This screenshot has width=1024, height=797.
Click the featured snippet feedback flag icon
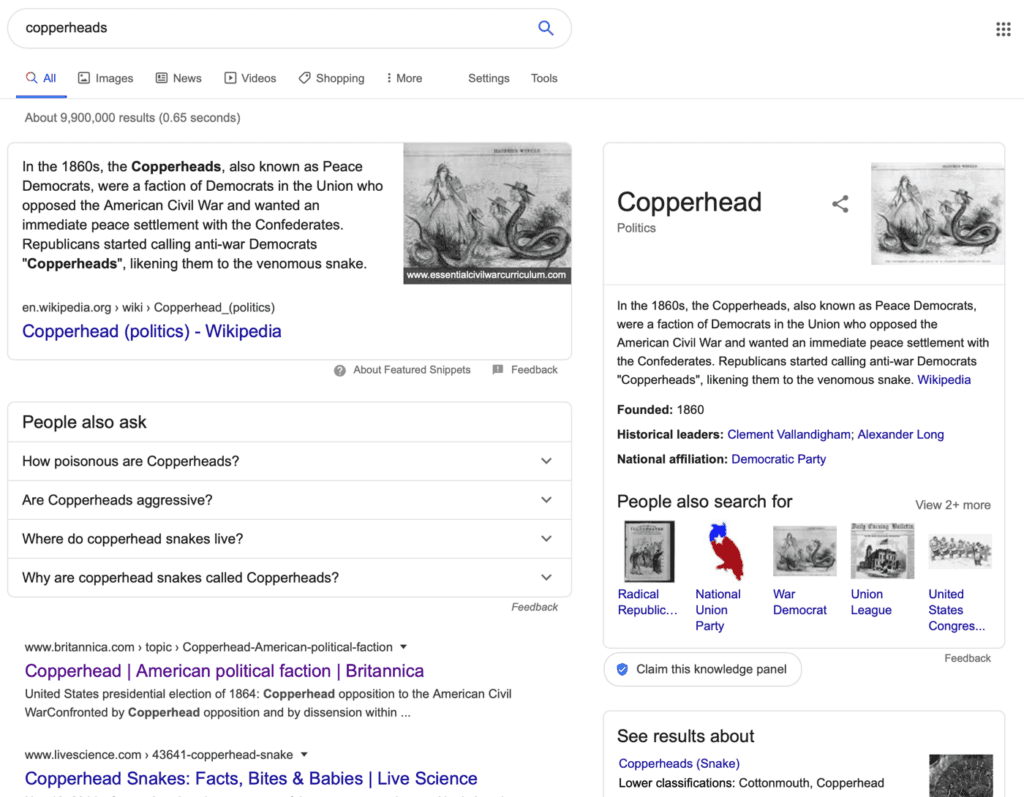498,370
